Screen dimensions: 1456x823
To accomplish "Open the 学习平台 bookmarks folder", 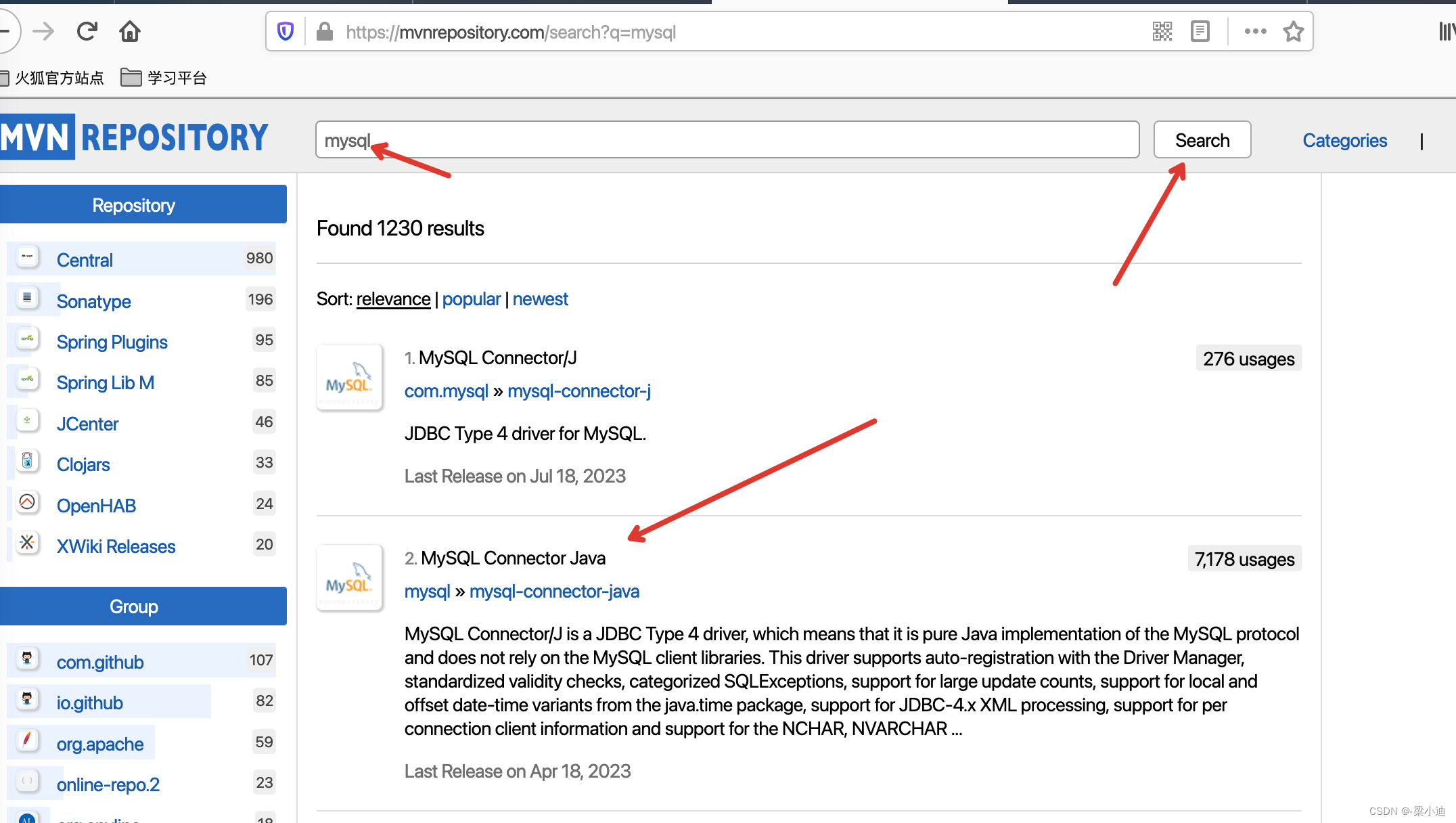I will (x=163, y=78).
